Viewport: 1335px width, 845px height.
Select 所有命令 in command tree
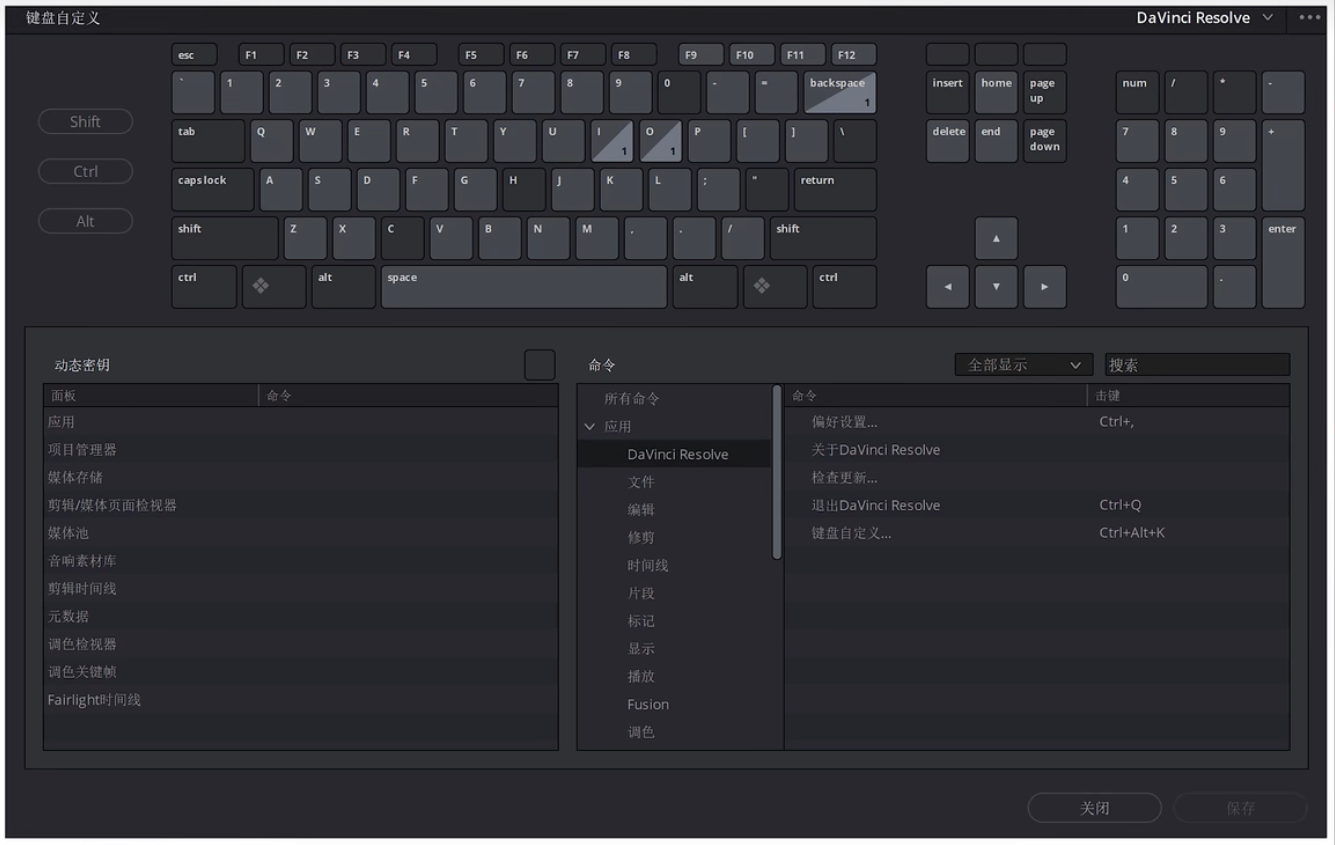[632, 399]
